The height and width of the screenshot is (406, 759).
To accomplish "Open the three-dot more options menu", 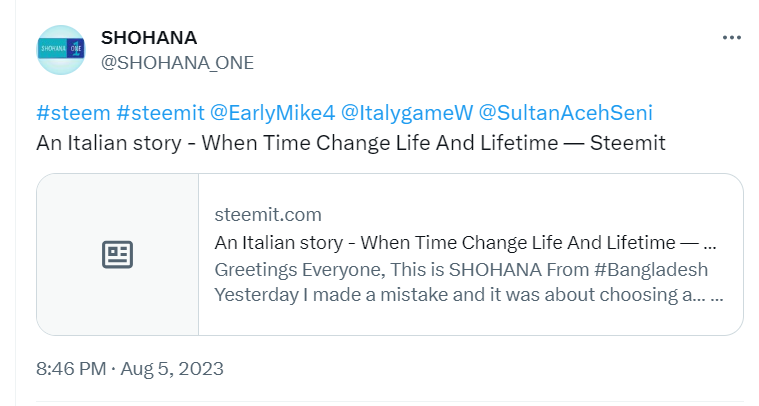I will [731, 38].
